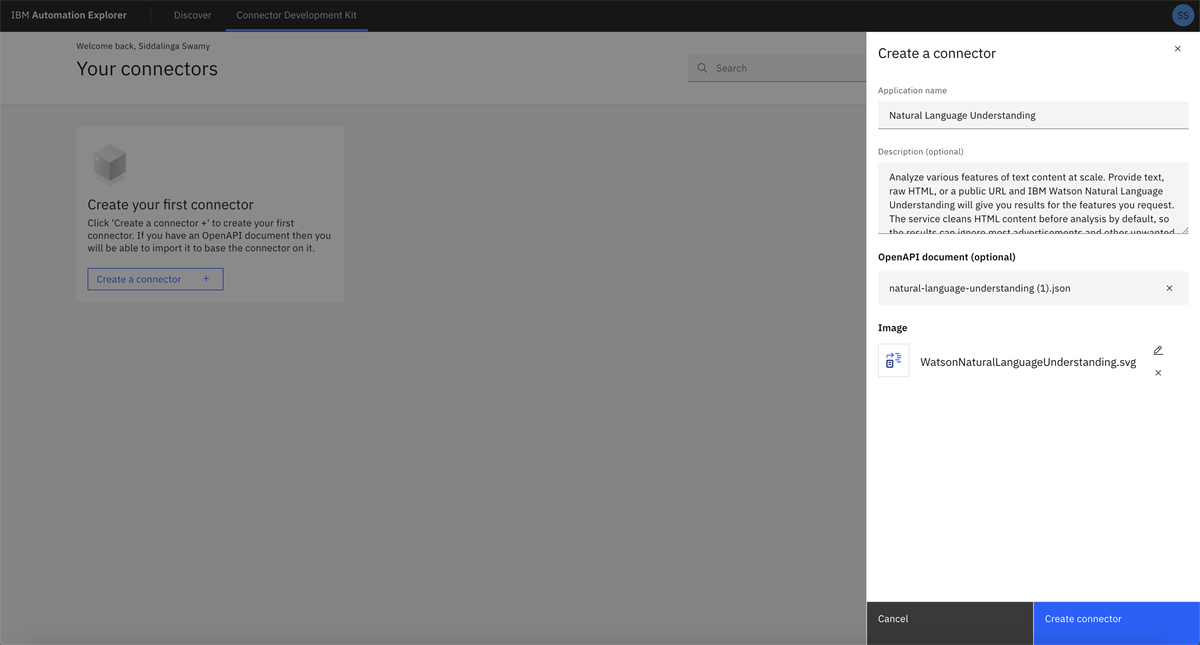Click the Application name label
1200x645 pixels.
pos(912,91)
